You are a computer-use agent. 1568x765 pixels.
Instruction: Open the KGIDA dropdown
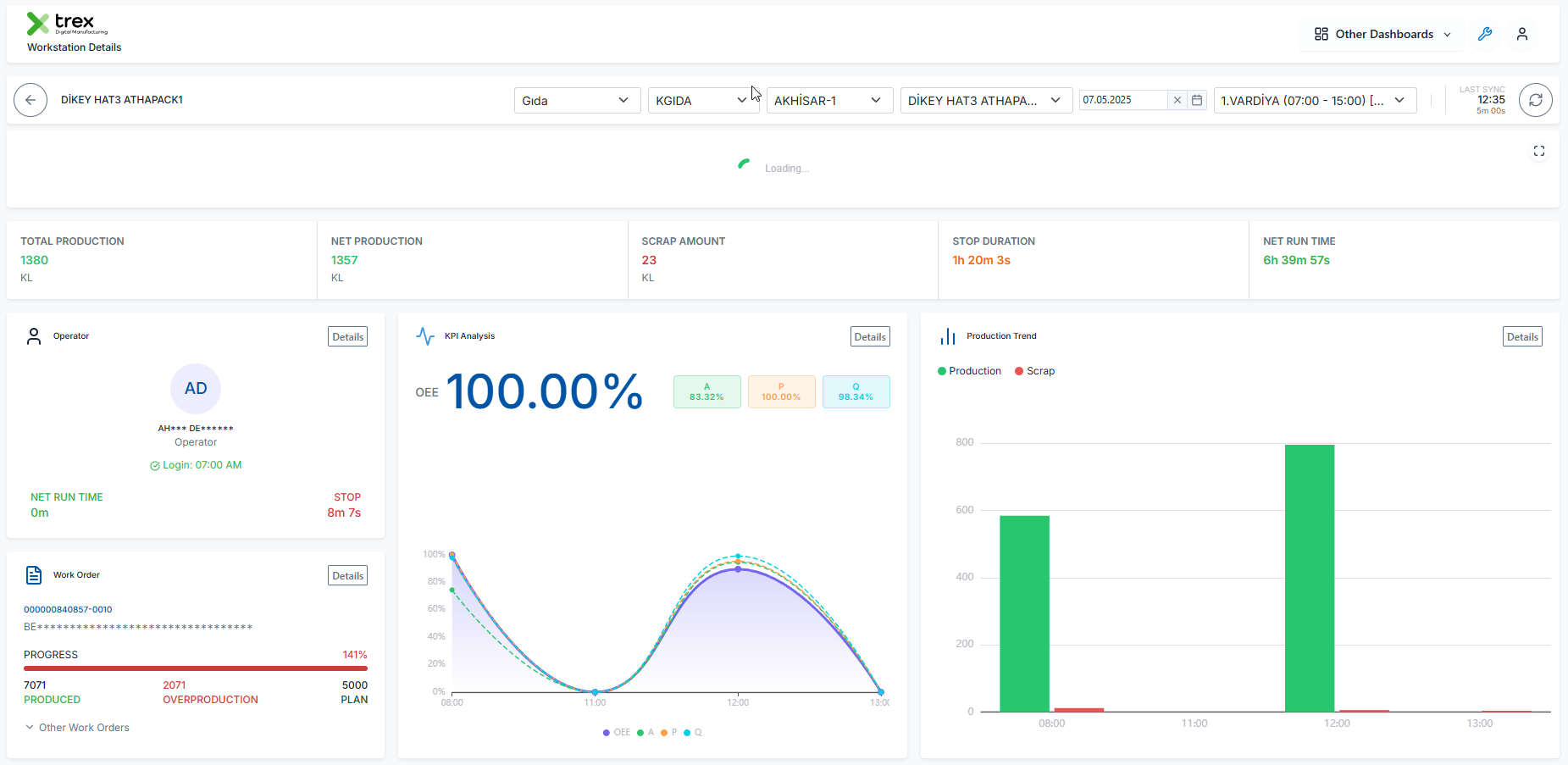pyautogui.click(x=703, y=100)
